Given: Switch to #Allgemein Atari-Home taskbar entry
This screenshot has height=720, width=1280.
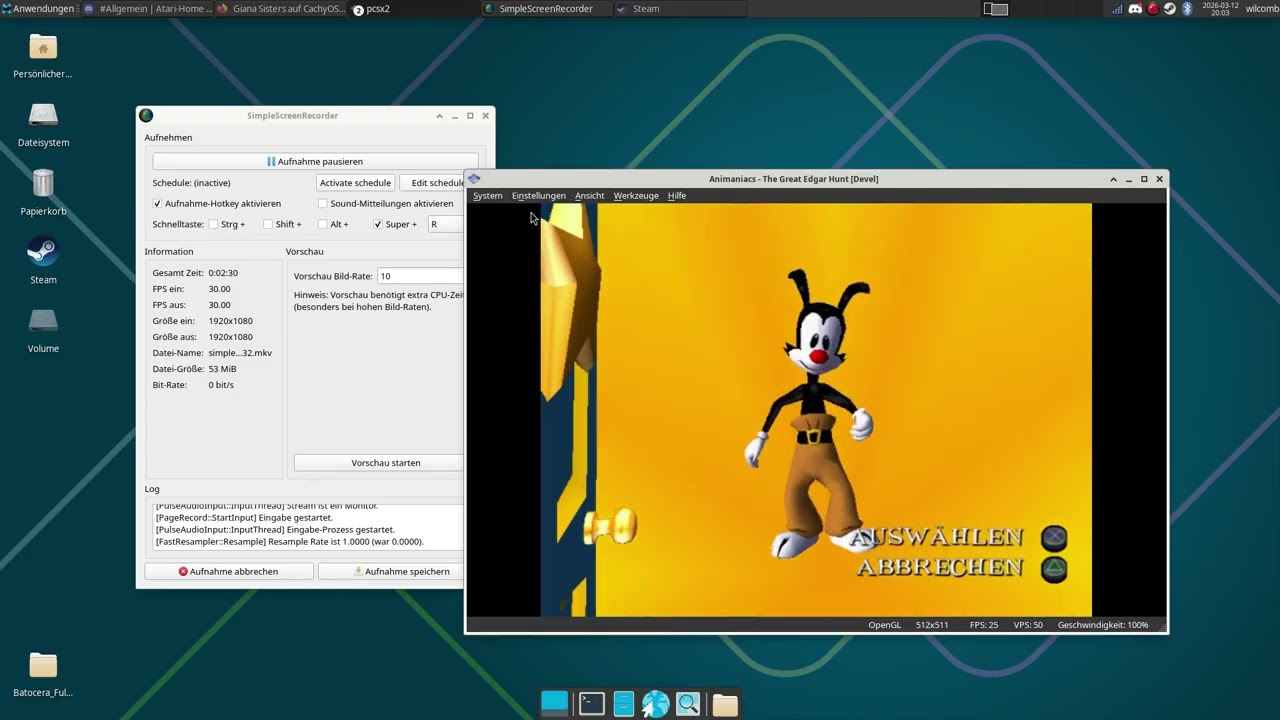Looking at the screenshot, I should [148, 9].
